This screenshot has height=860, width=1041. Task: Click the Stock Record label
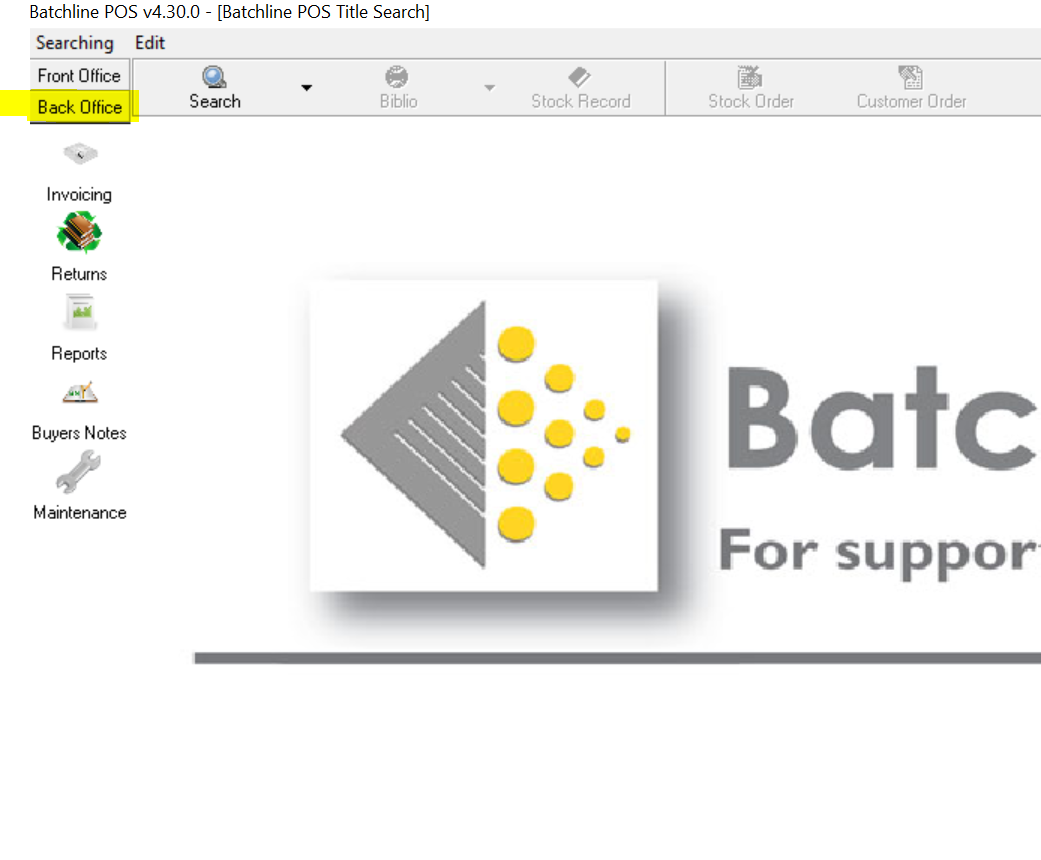[x=581, y=102]
